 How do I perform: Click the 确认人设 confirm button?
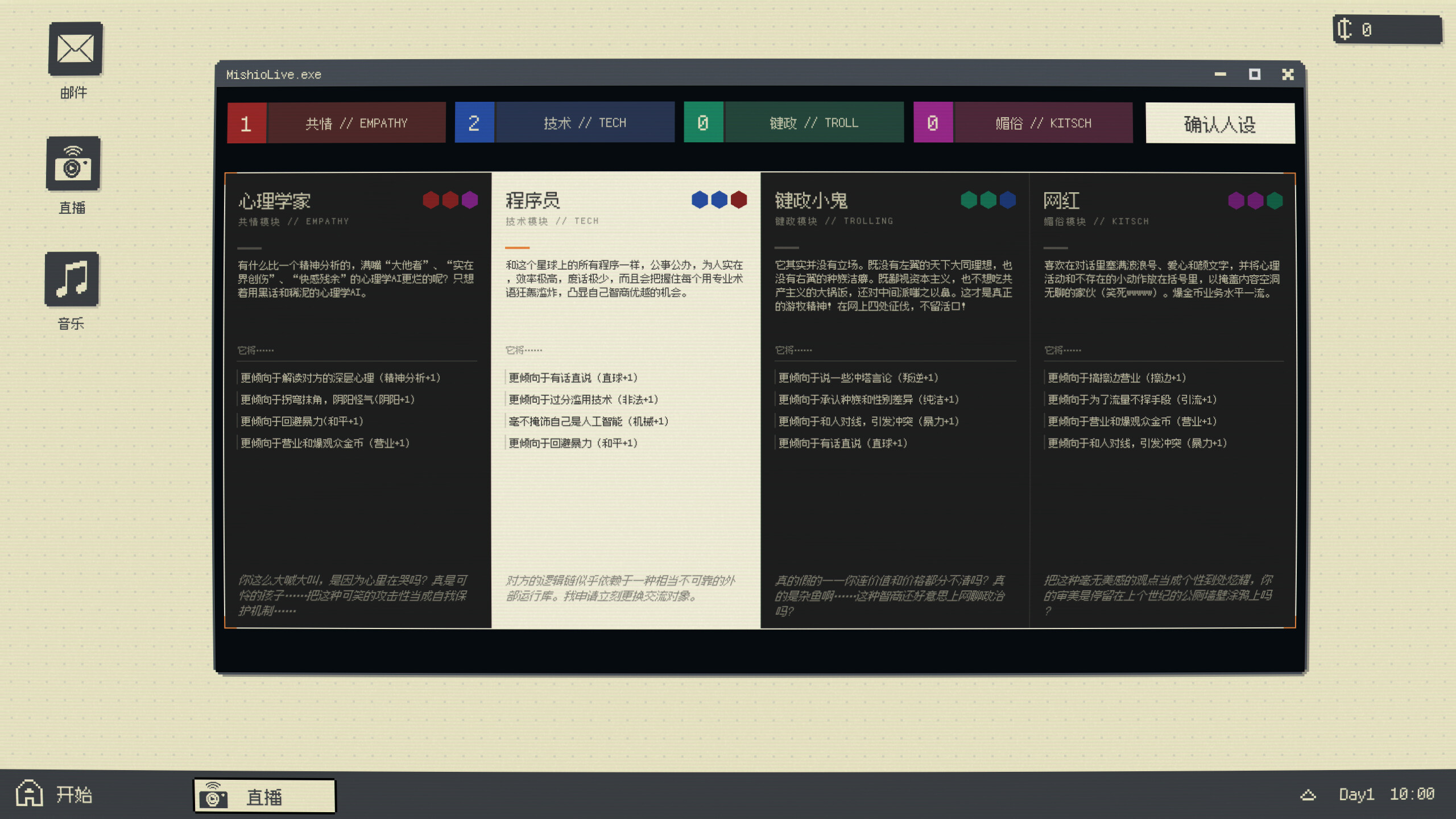(x=1219, y=122)
